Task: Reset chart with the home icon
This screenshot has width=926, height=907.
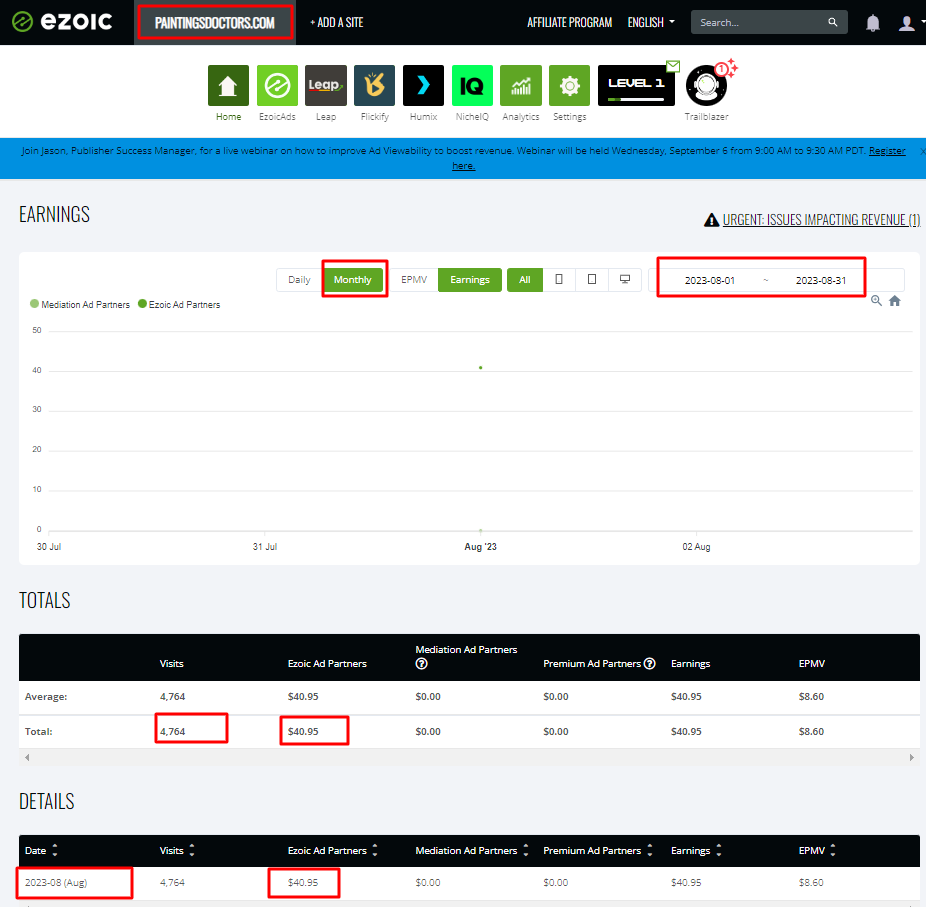Action: (x=895, y=301)
